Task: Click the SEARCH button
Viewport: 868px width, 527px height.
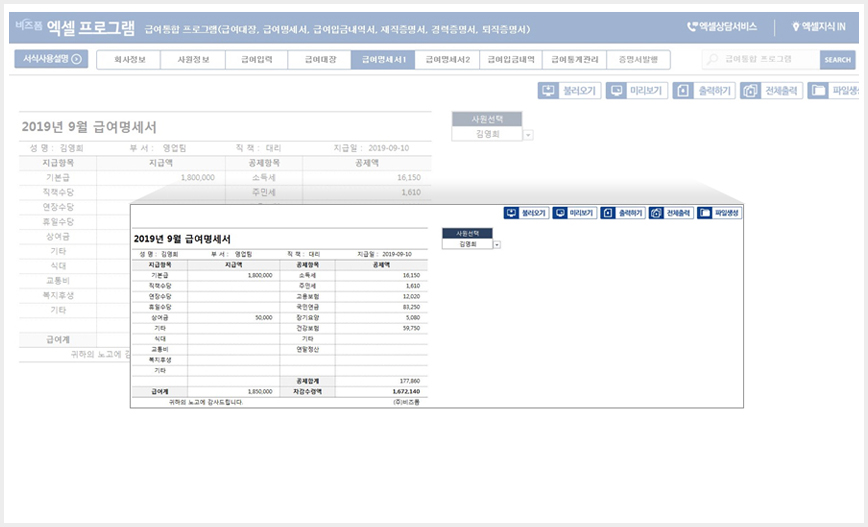Action: (837, 60)
